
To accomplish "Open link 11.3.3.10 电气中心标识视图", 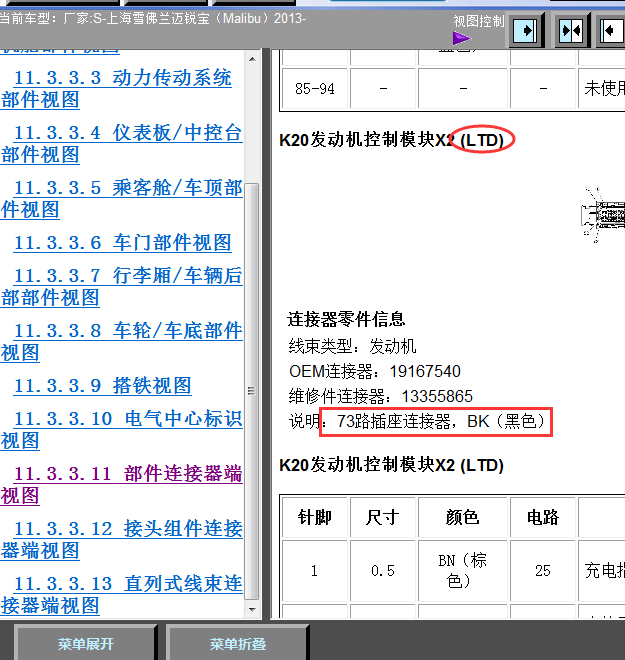I will [x=122, y=429].
